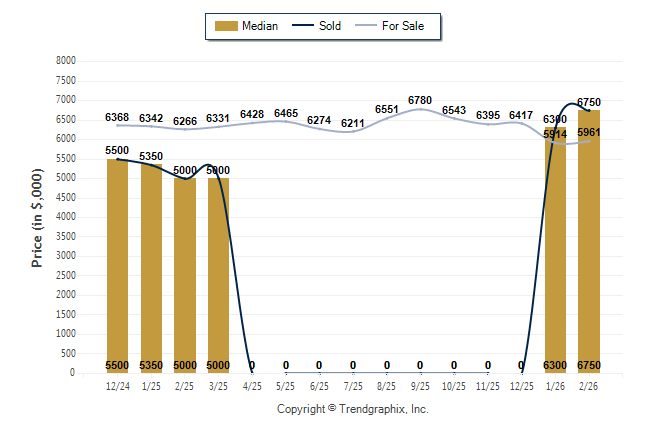Click the 3/25 median bar

tap(218, 270)
